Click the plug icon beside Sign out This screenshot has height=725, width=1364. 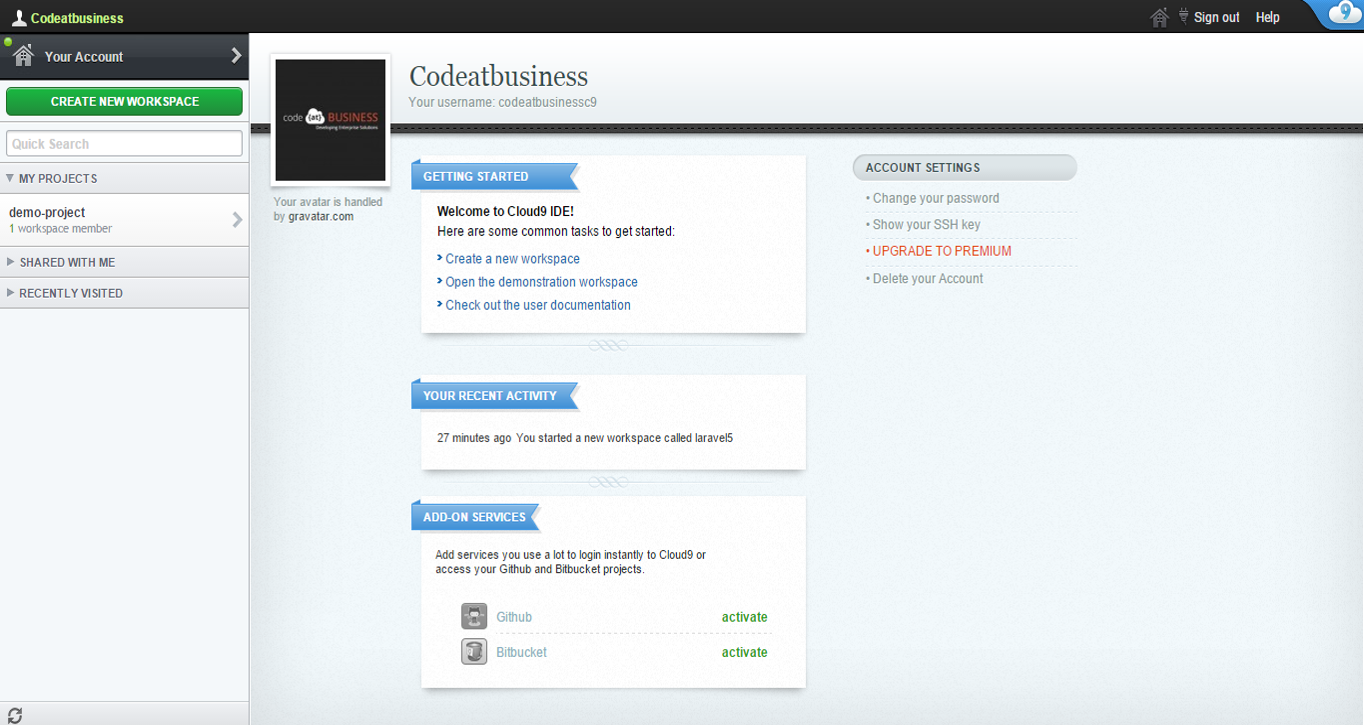[1183, 16]
